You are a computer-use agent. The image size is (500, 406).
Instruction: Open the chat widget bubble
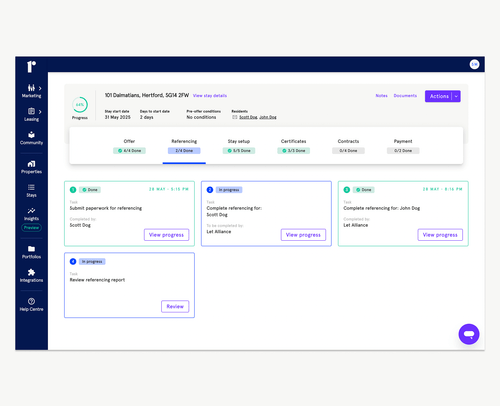coord(469,334)
